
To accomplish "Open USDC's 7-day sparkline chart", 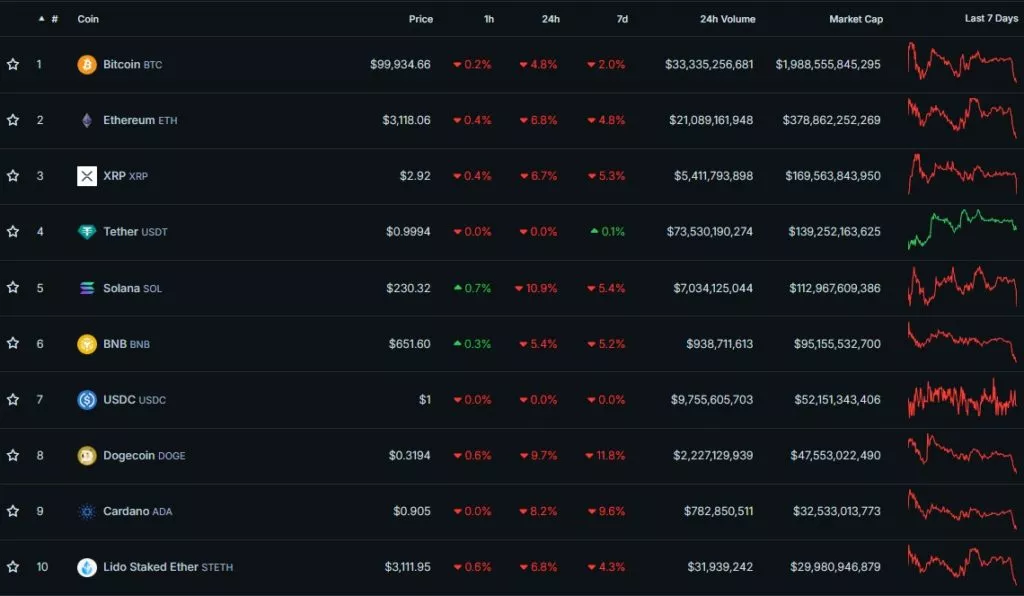I will click(x=962, y=398).
